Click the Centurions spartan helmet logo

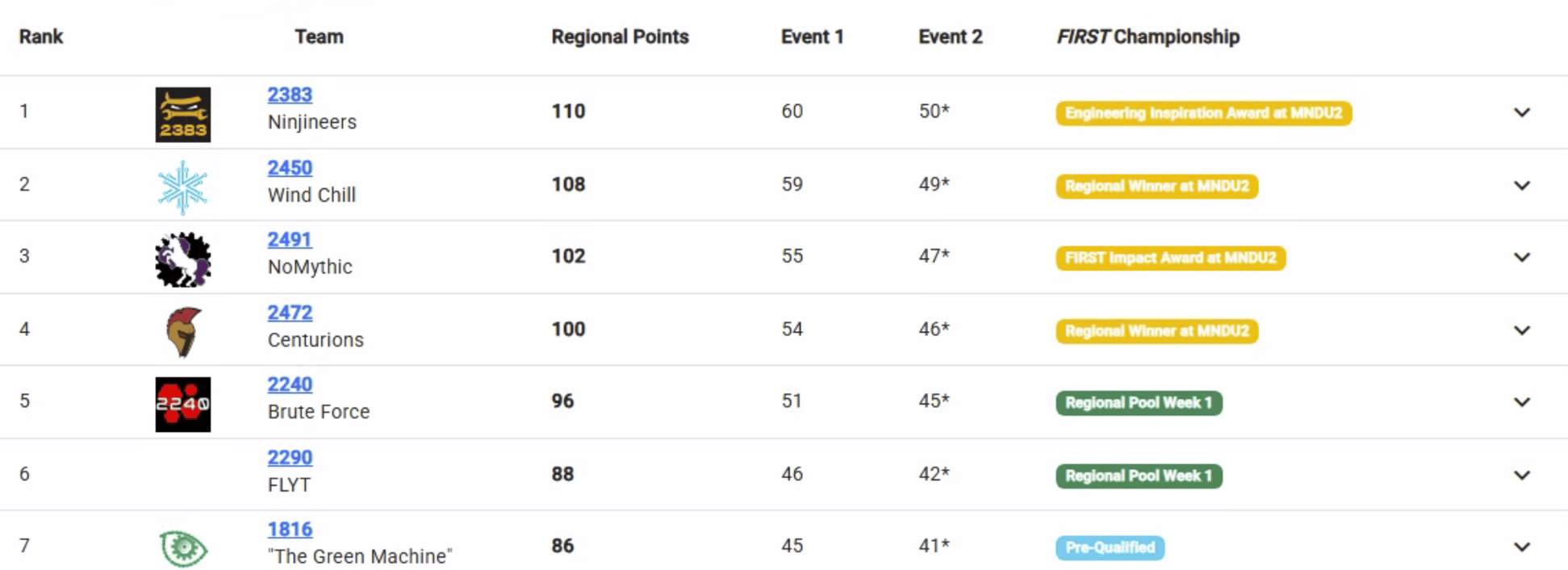[x=182, y=330]
